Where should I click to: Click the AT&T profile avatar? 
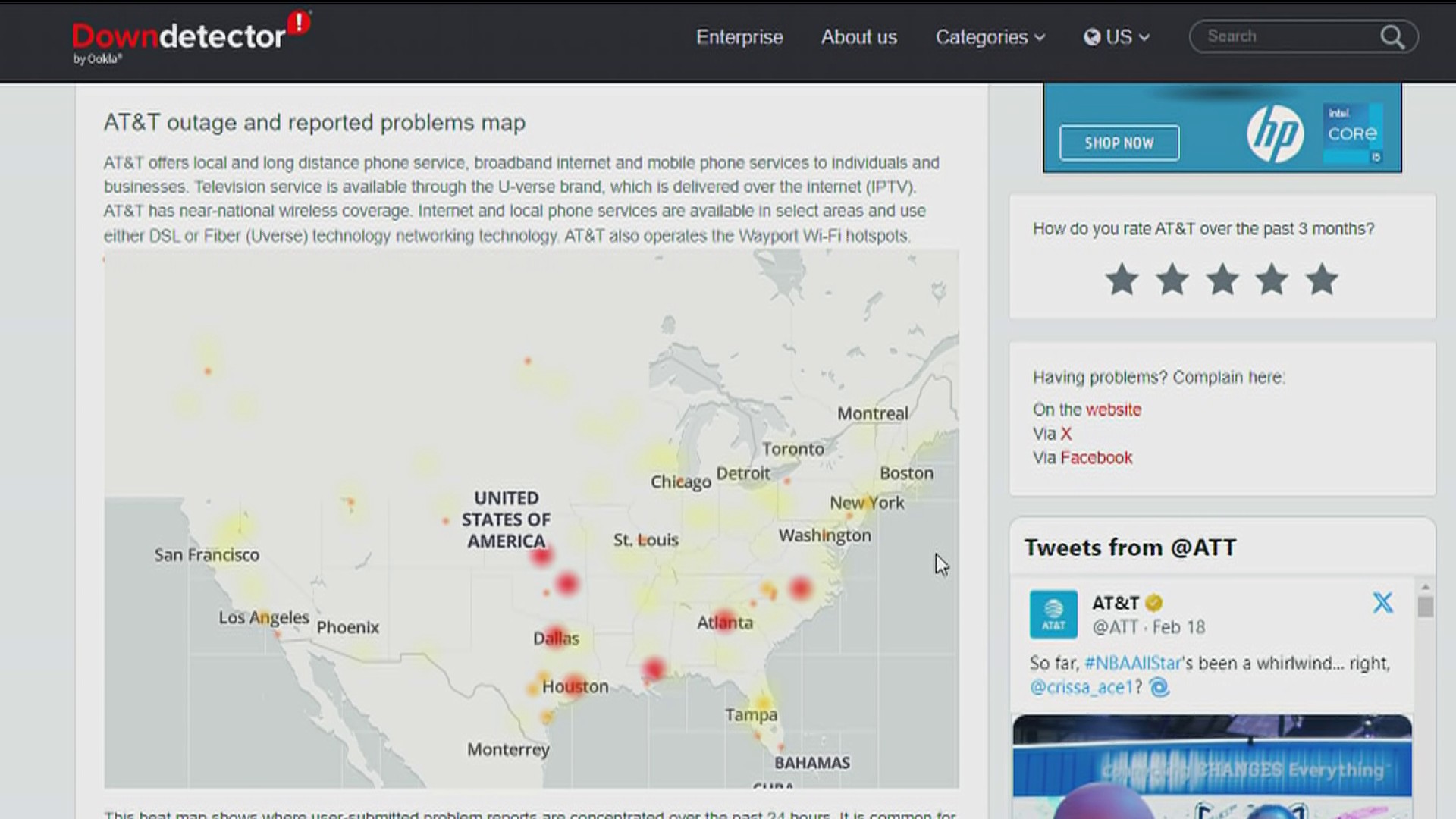[1053, 614]
